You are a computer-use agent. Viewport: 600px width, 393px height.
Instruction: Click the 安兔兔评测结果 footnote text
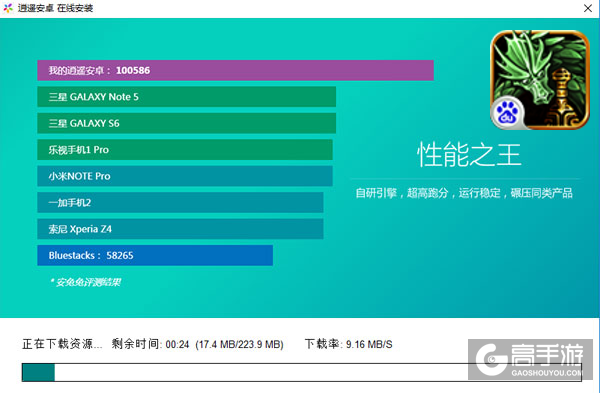point(85,282)
